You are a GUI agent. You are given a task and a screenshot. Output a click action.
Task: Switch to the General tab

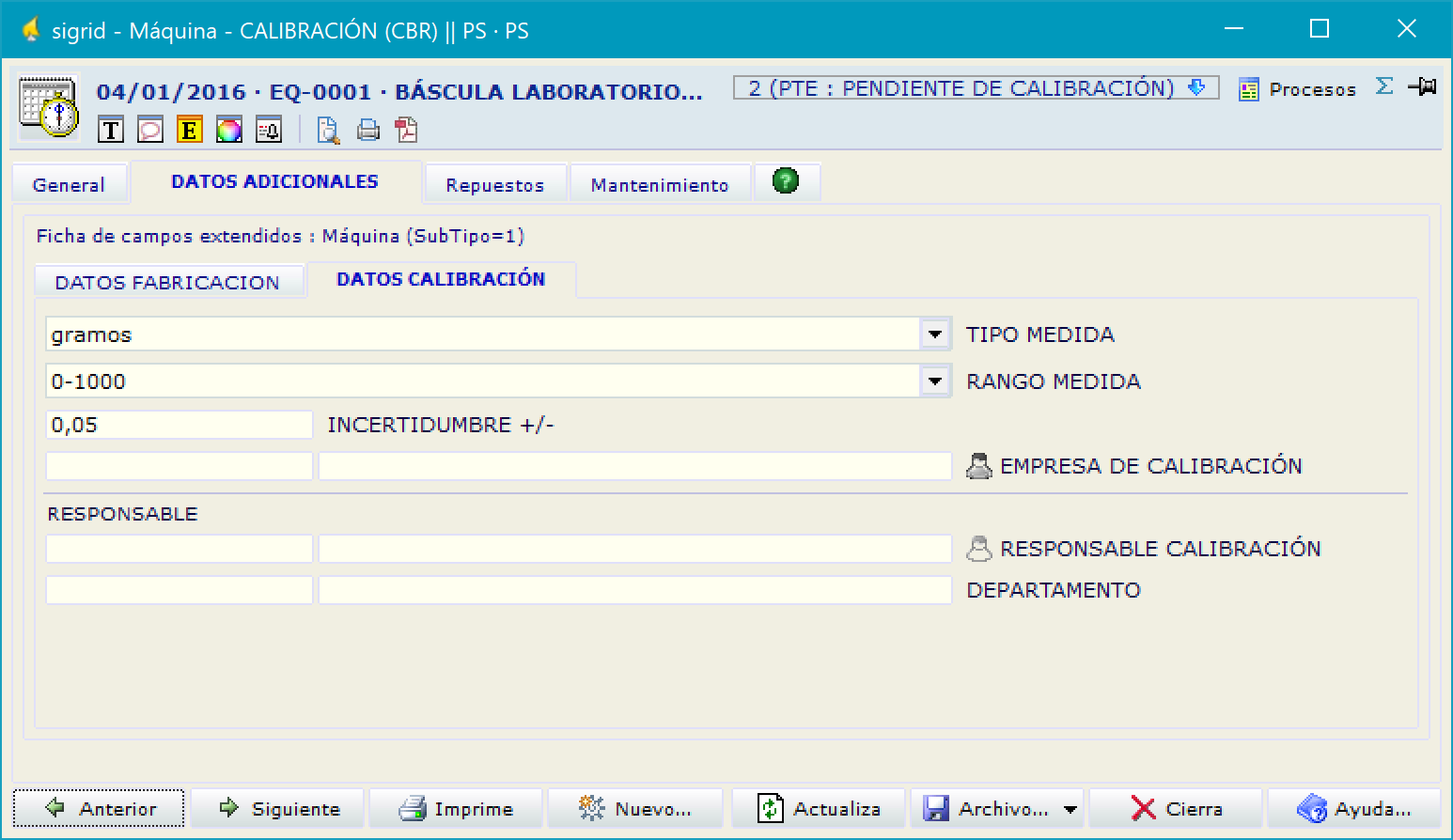pyautogui.click(x=69, y=185)
